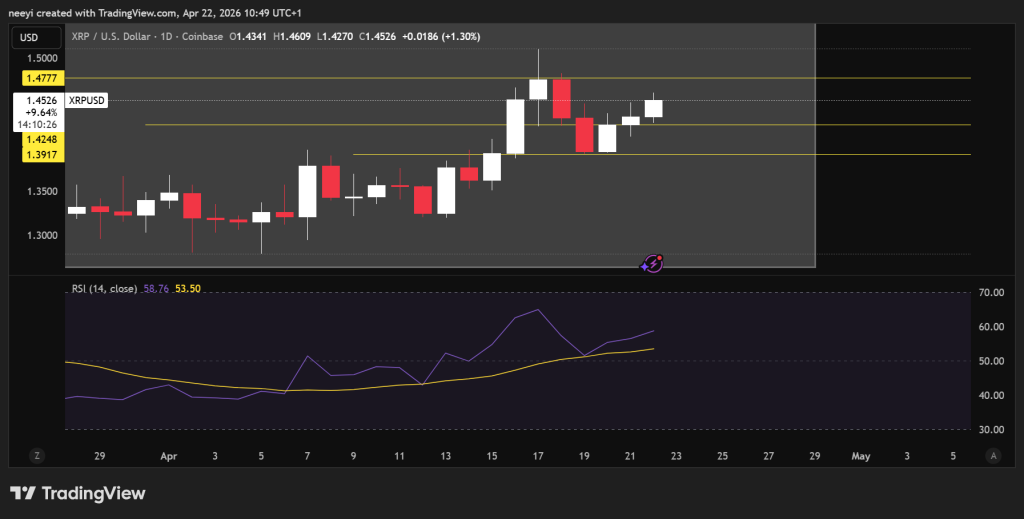Select the 1.3917 yellow price level label

click(x=38, y=154)
